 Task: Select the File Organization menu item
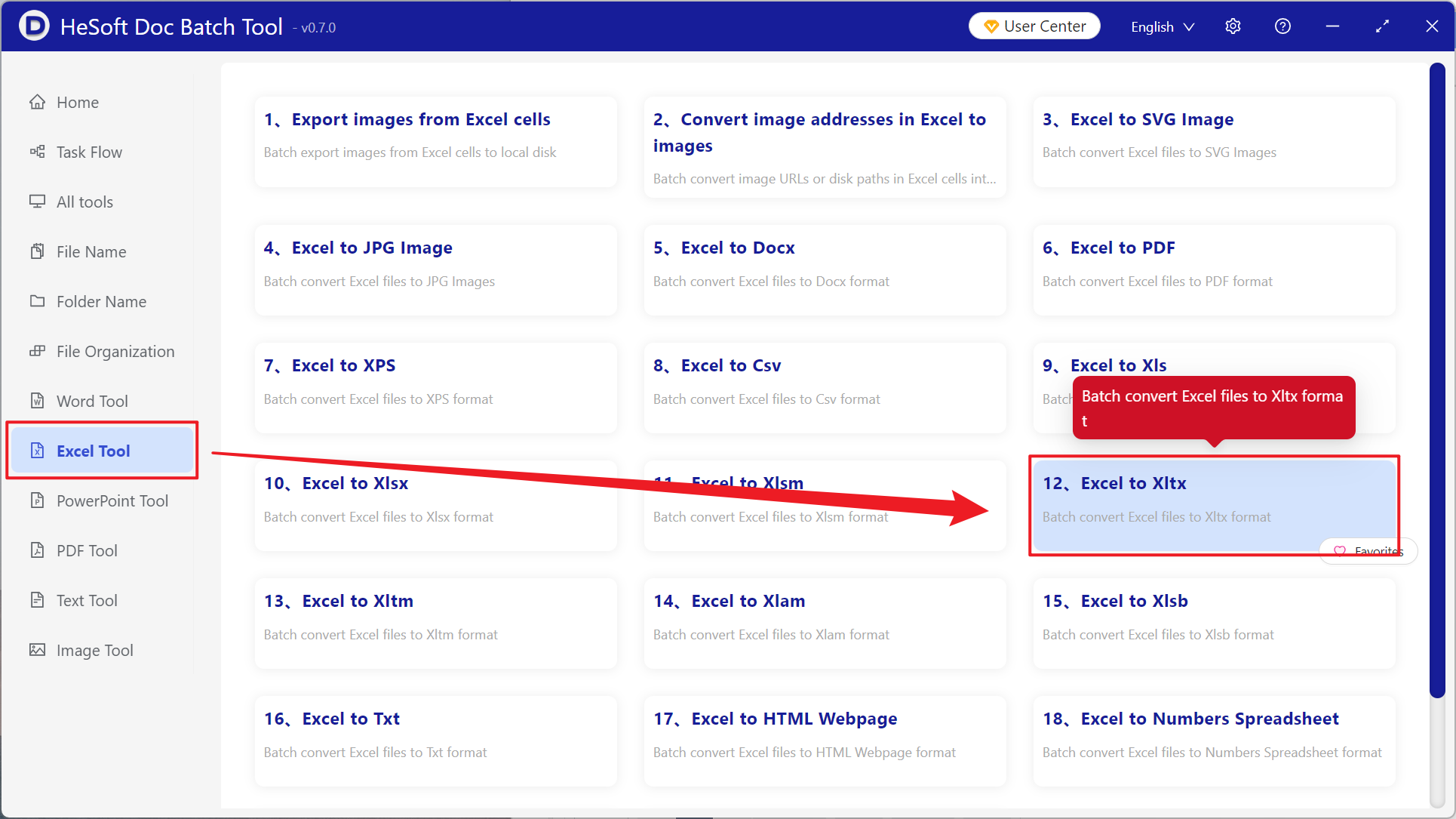click(103, 351)
